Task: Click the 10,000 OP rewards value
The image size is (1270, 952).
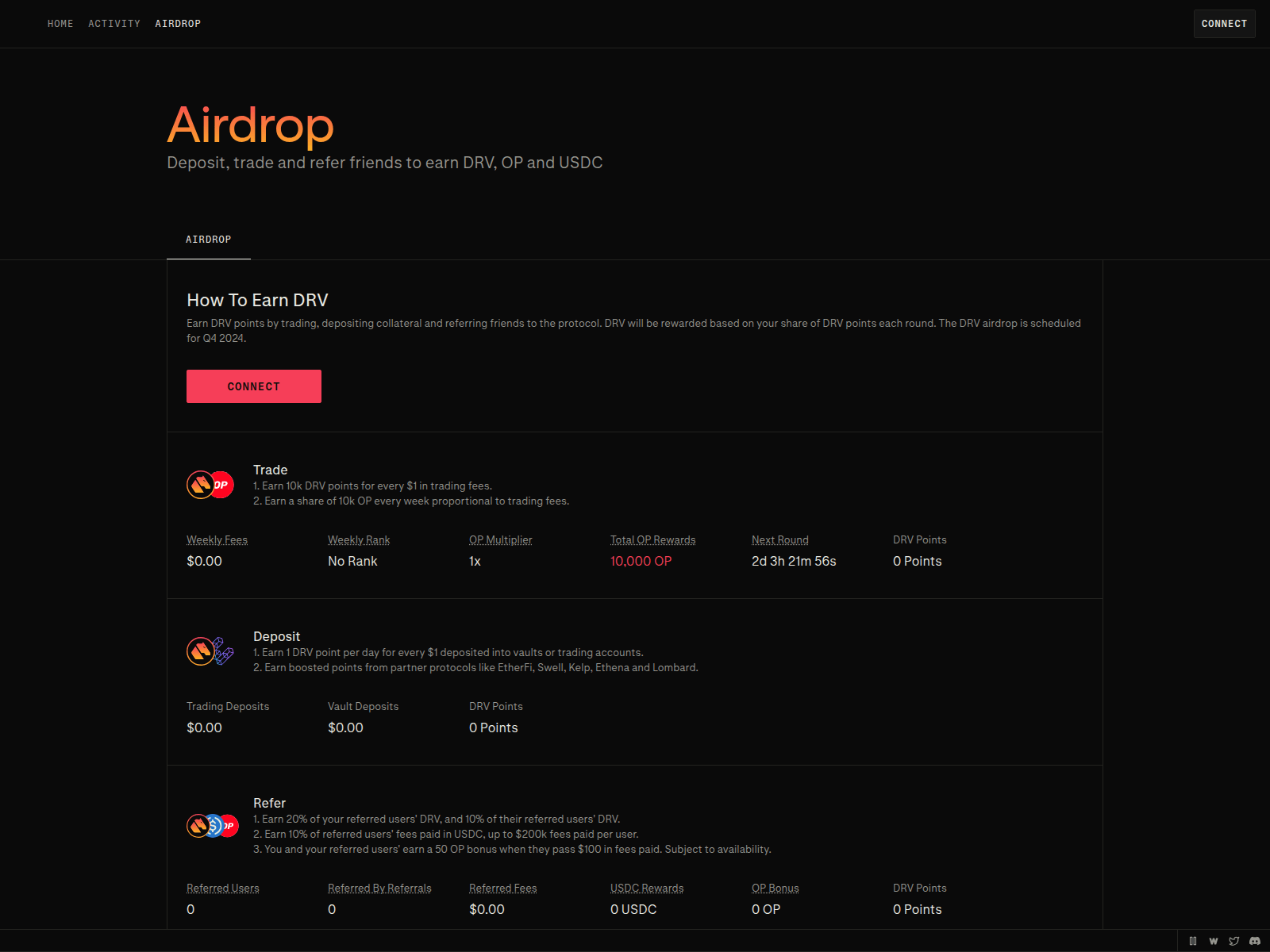Action: pyautogui.click(x=641, y=561)
